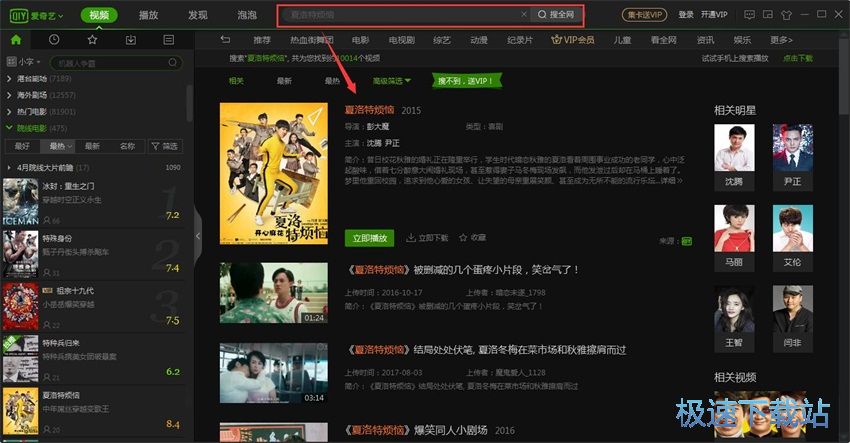The width and height of the screenshot is (850, 443).
Task: Open the deleted scenes video thumbnail 01:24
Action: click(x=274, y=293)
